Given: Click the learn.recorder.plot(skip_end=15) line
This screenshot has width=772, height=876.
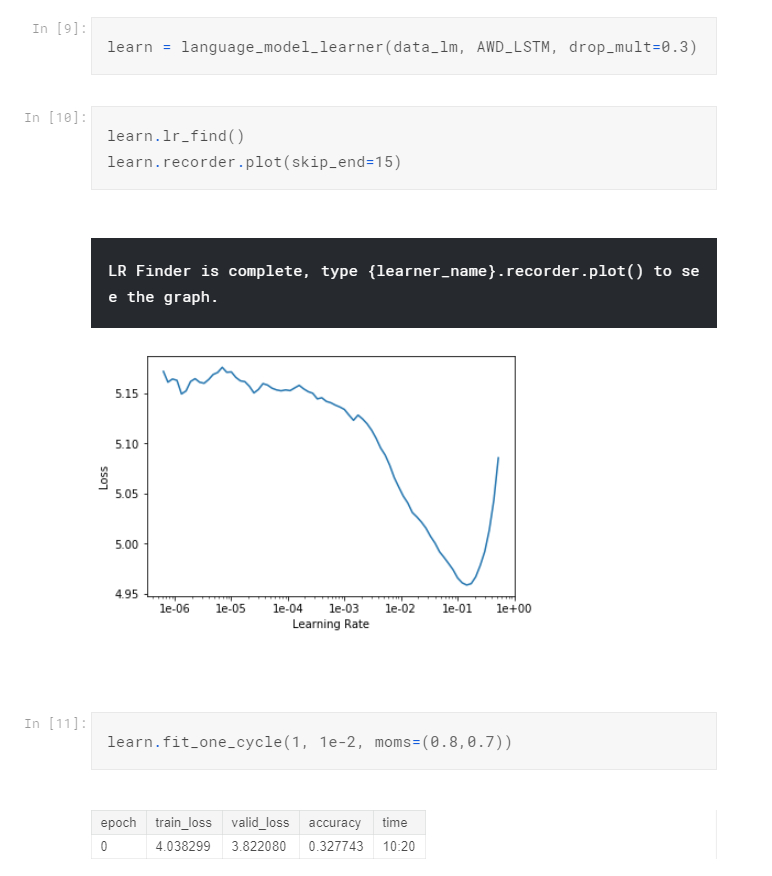Looking at the screenshot, I should (x=254, y=161).
